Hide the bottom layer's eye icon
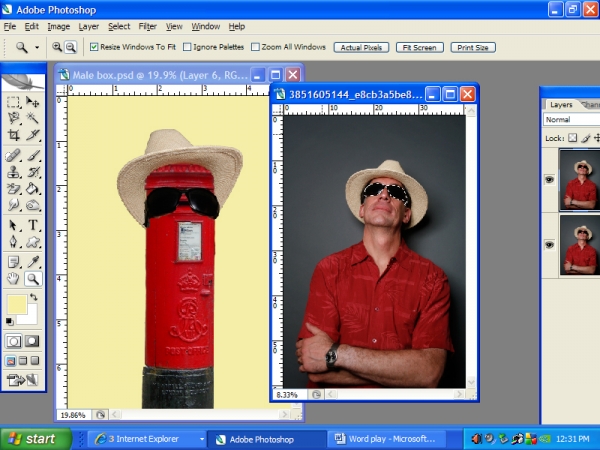600x450 pixels. 549,245
